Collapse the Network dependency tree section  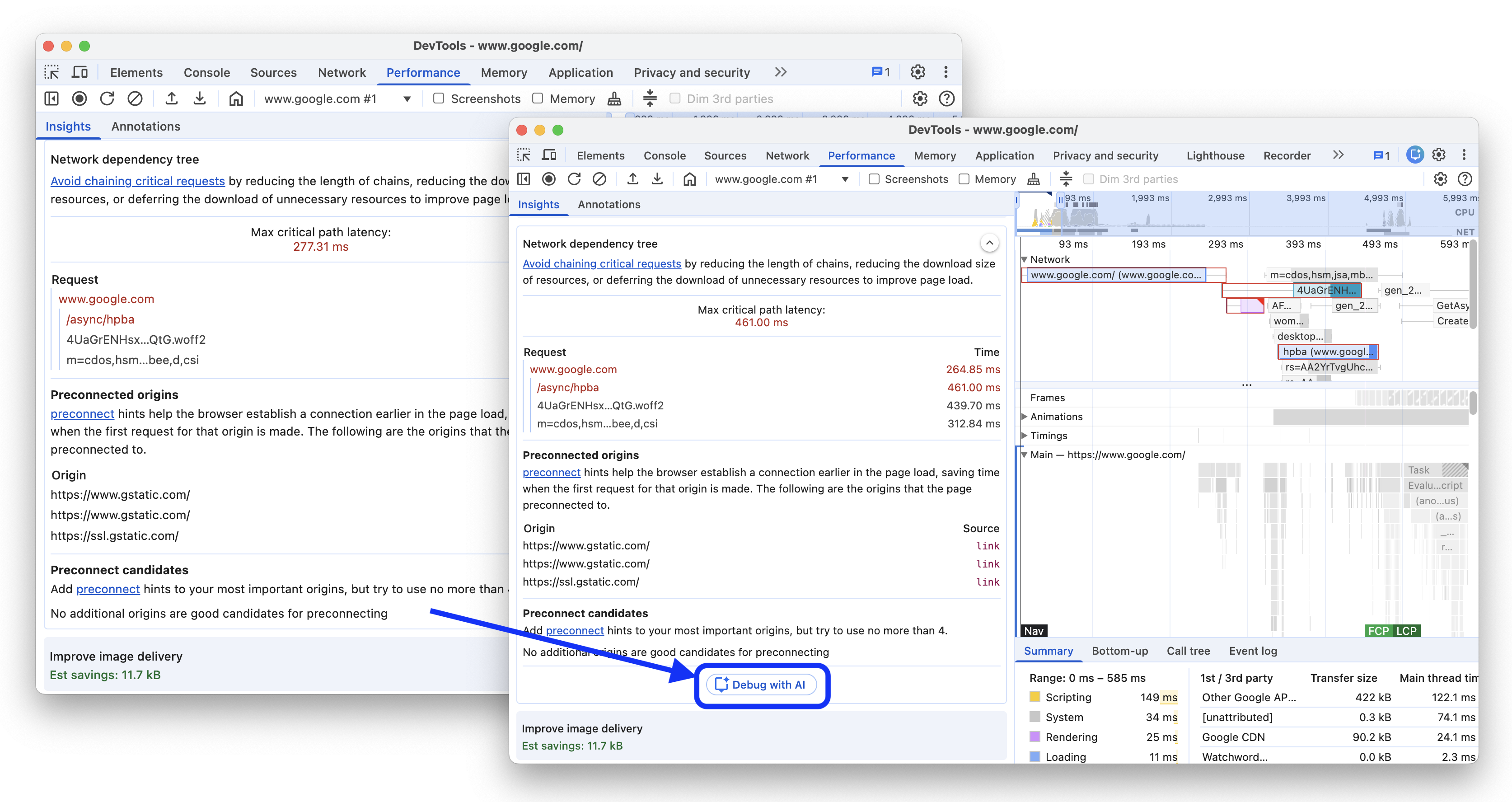pyautogui.click(x=990, y=243)
